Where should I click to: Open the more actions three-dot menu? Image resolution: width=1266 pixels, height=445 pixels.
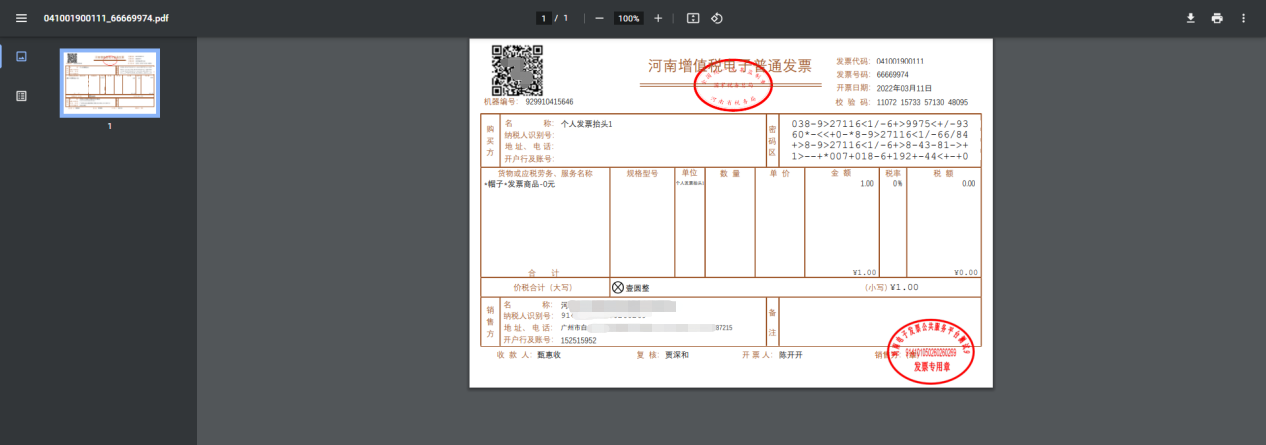(x=1244, y=18)
